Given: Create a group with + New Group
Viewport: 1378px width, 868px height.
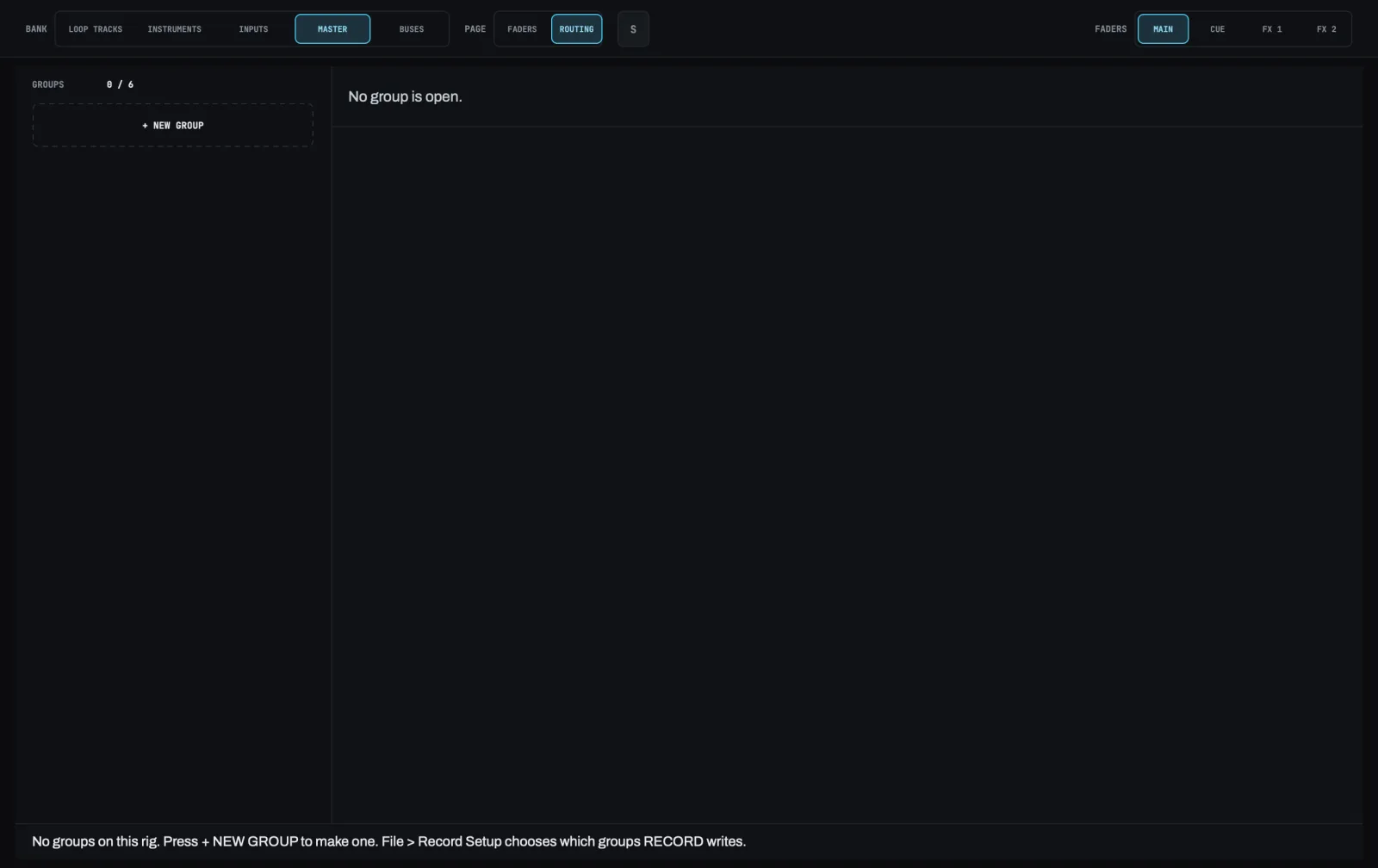Looking at the screenshot, I should [173, 126].
